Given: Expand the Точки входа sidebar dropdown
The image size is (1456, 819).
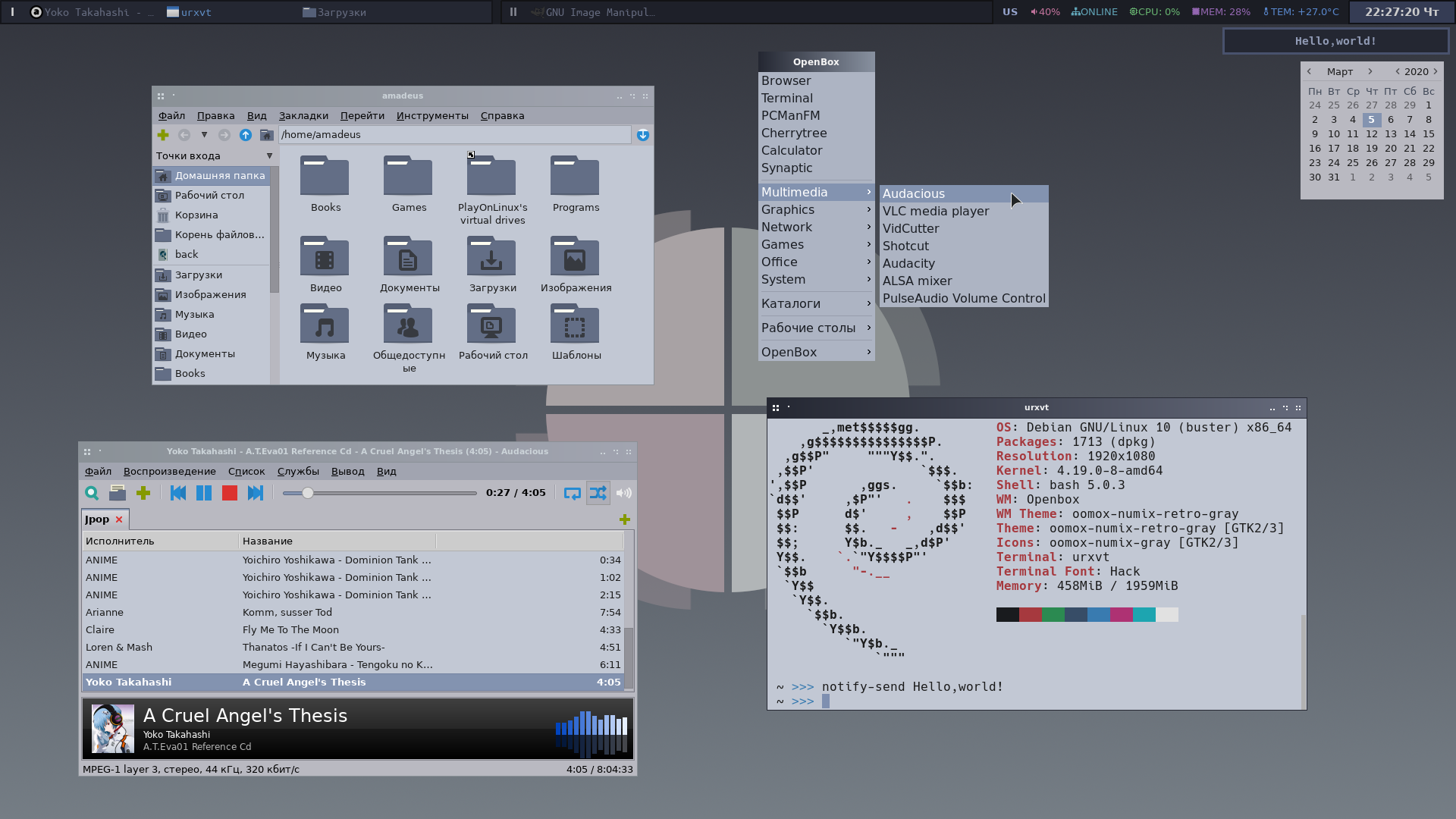Looking at the screenshot, I should point(269,156).
